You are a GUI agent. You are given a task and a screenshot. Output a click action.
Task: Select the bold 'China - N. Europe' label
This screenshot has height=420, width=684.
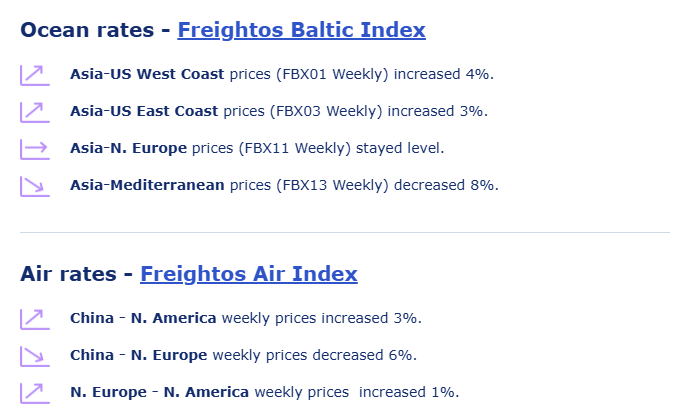(138, 355)
